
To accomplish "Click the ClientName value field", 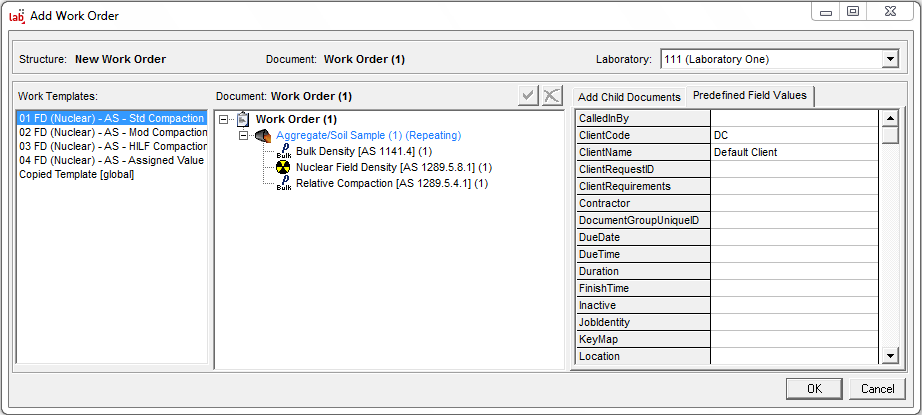I will pos(794,152).
